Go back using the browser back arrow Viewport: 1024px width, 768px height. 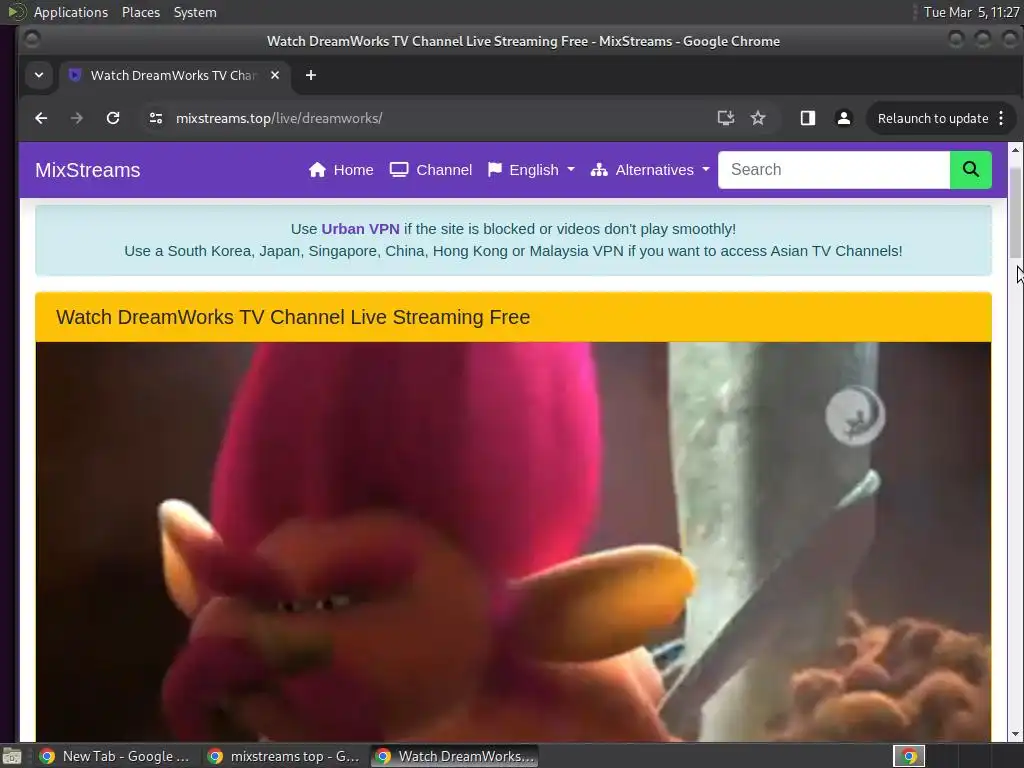click(41, 118)
